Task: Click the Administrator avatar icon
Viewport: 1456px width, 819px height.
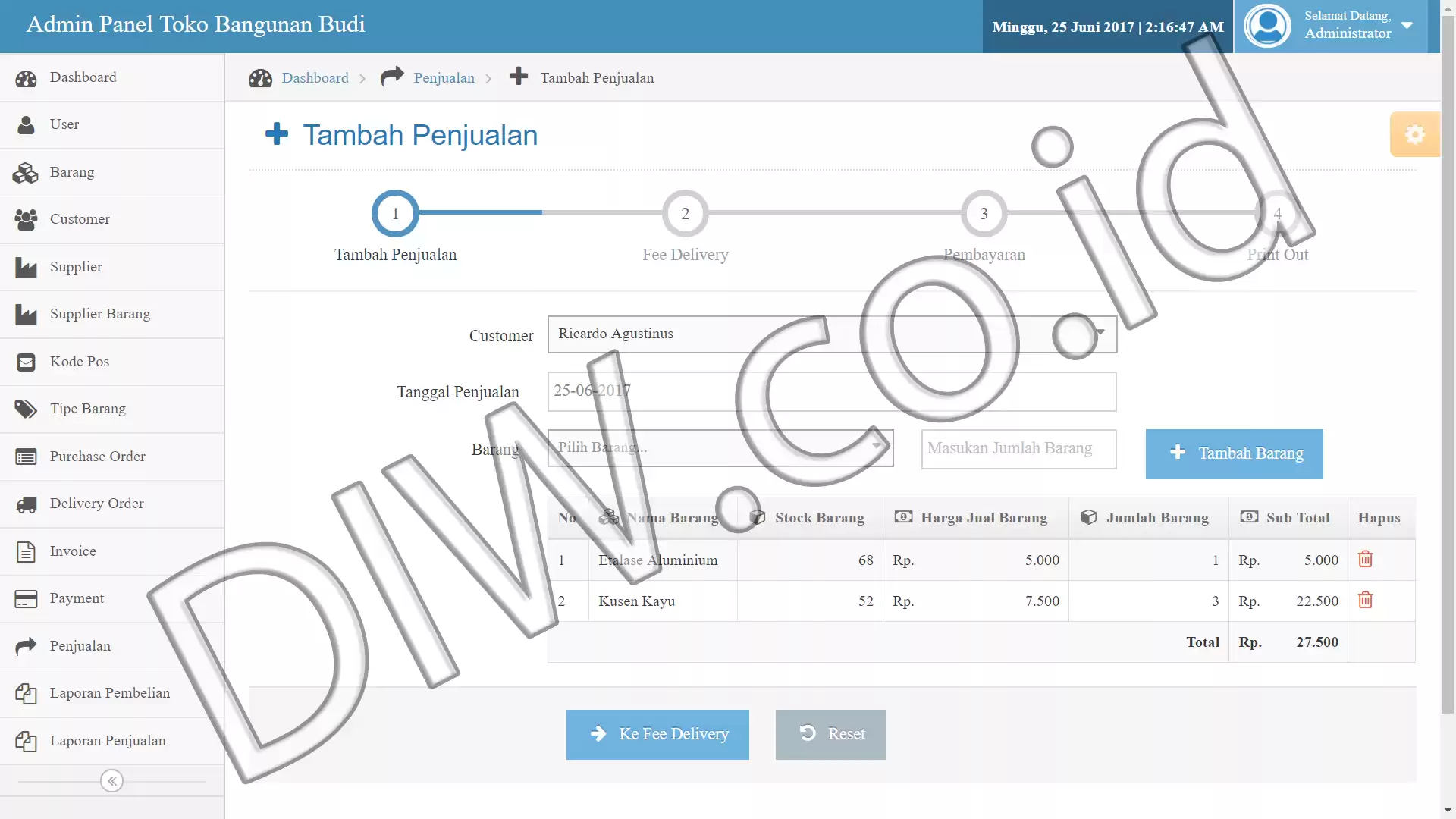Action: point(1267,26)
